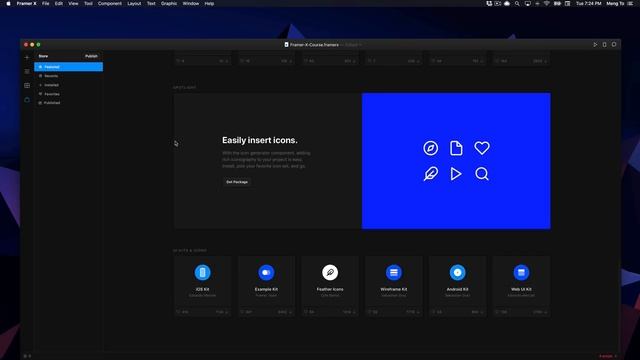The image size is (640, 360).
Task: Open the Edit menu
Action: click(x=59, y=3)
